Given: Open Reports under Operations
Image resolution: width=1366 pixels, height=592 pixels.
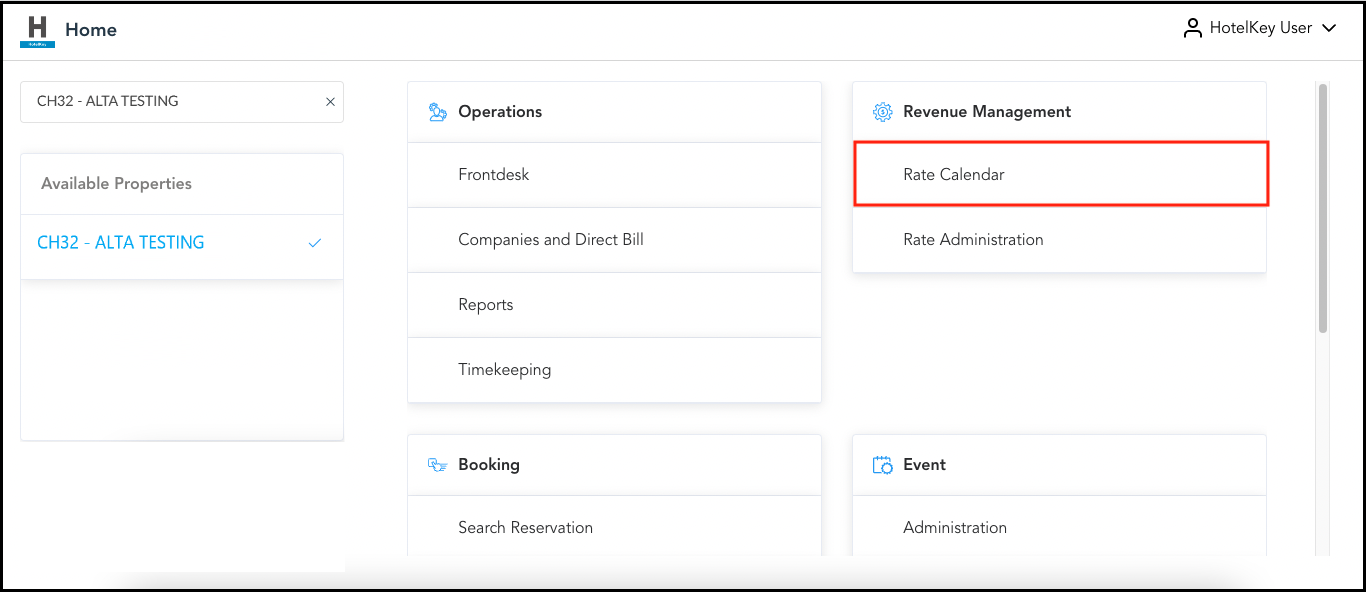Looking at the screenshot, I should click(x=486, y=305).
